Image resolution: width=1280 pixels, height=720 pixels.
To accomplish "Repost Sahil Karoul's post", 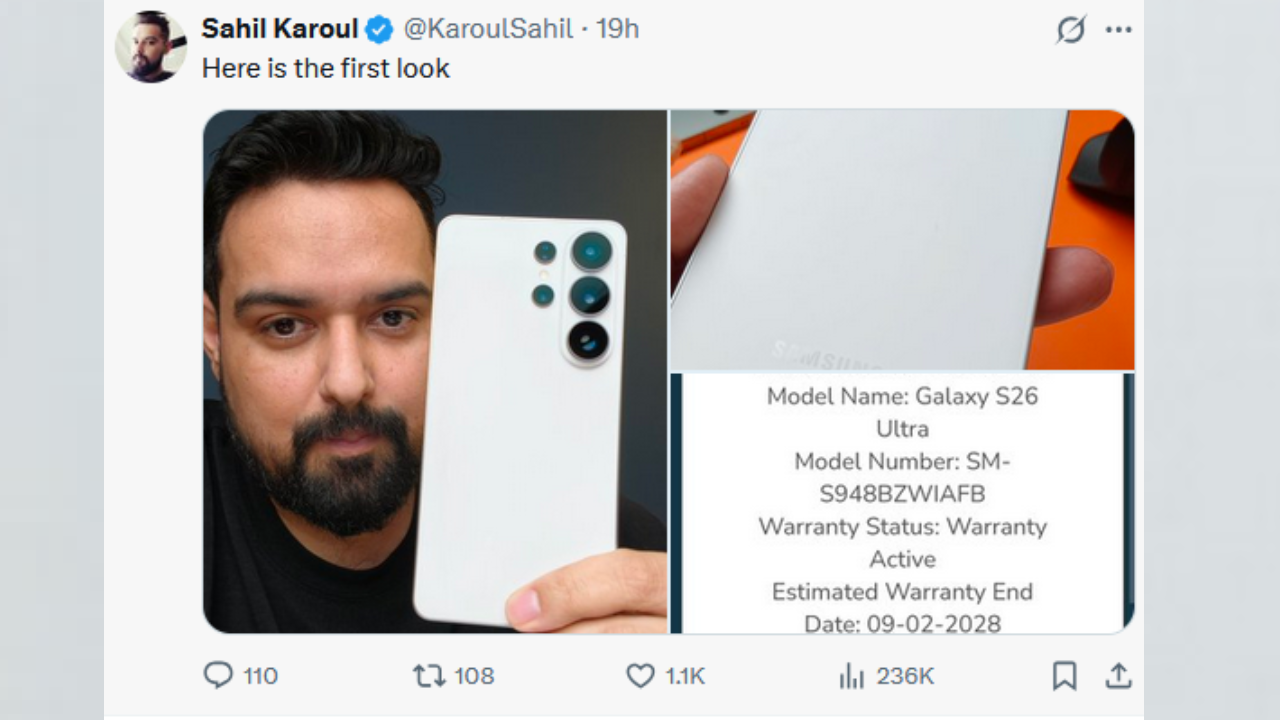I will pyautogui.click(x=425, y=676).
